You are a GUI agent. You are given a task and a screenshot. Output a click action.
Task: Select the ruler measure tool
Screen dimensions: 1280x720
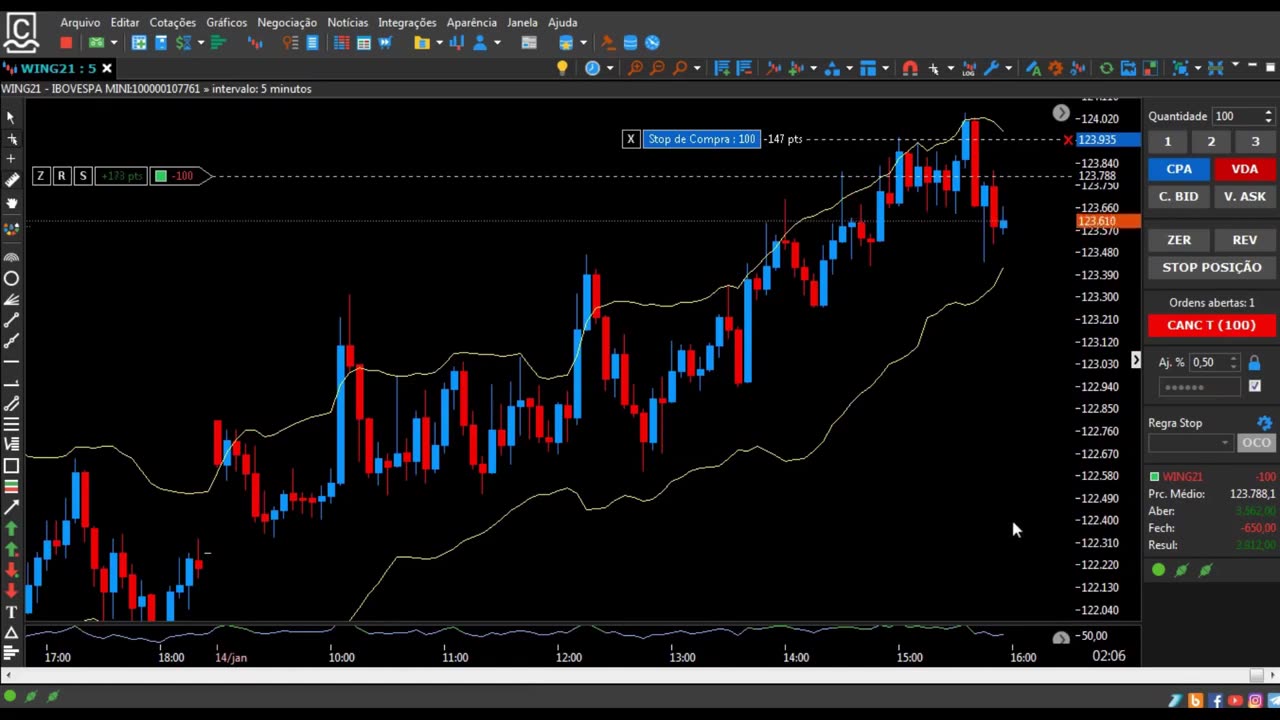(11, 180)
